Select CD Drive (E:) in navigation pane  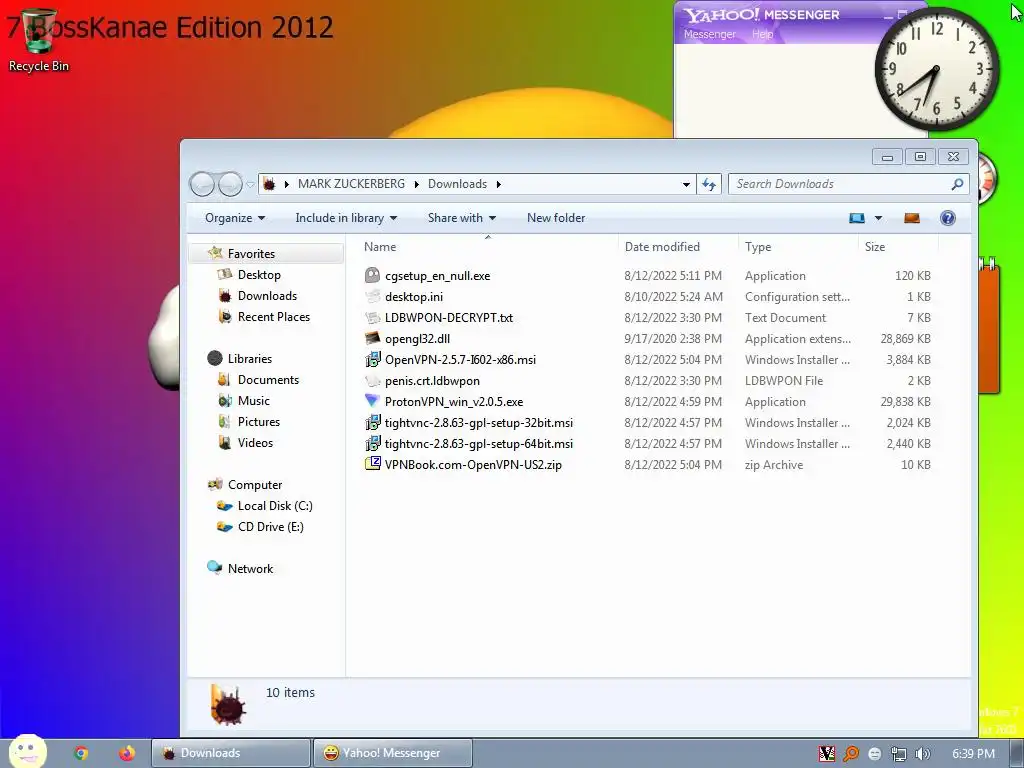coord(270,526)
